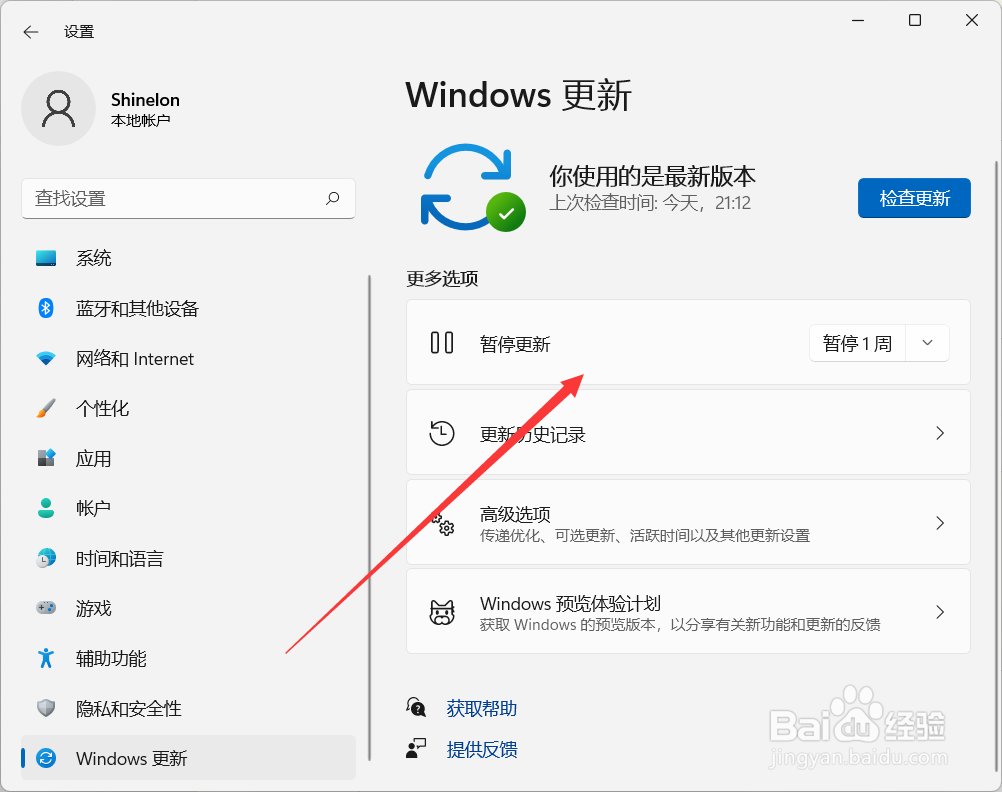
Task: Select 个性化 in the sidebar
Action: 189,408
